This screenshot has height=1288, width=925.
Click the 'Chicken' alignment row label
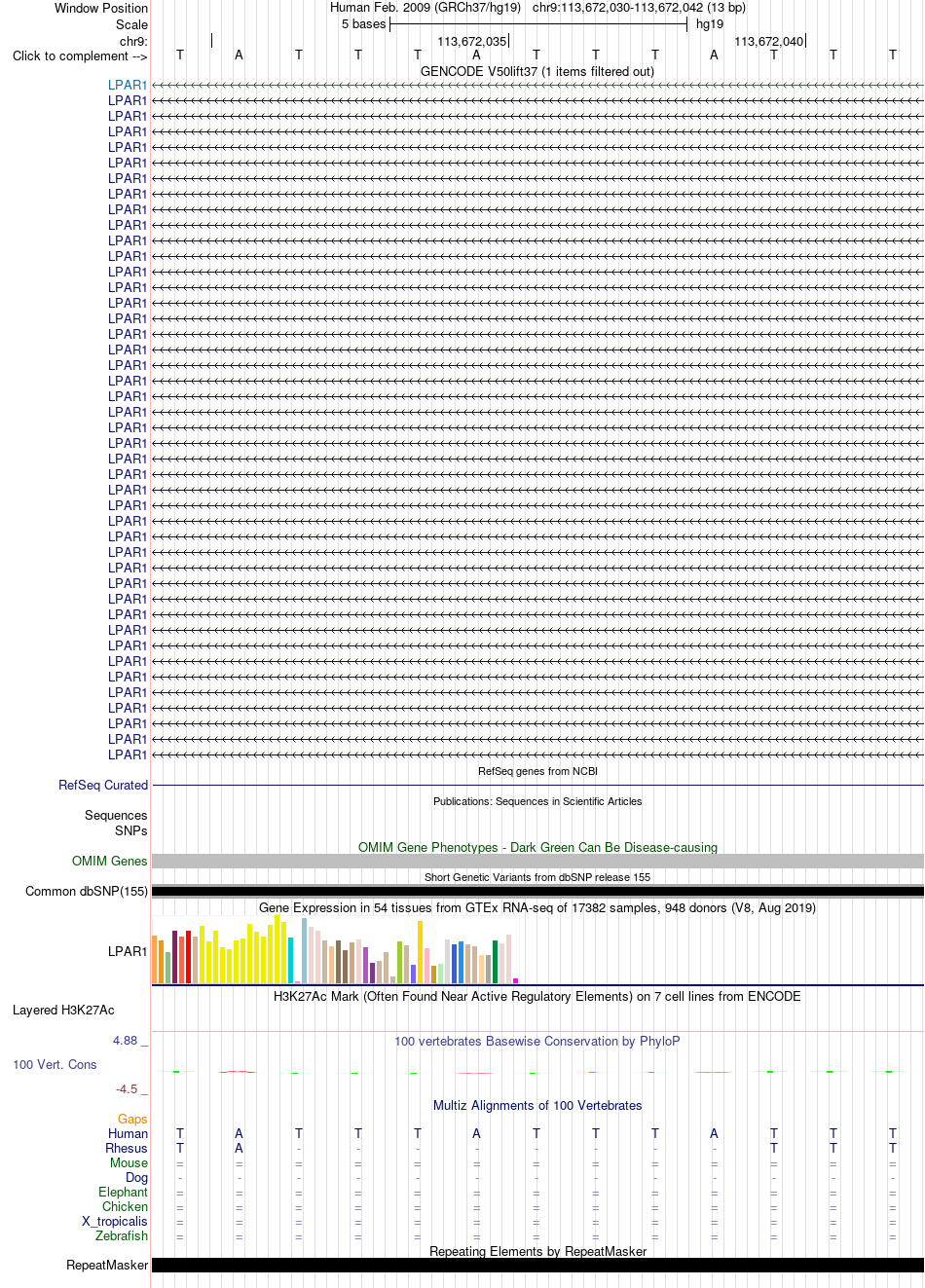point(125,1206)
